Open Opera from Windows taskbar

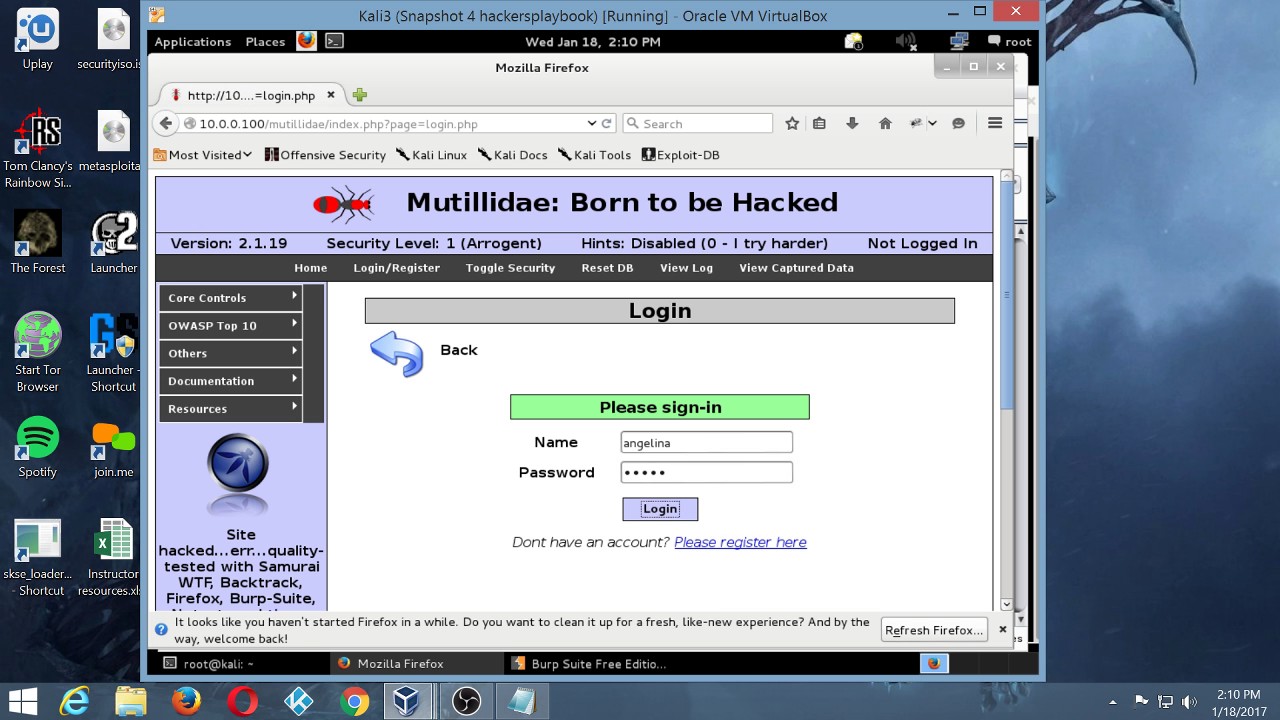click(x=242, y=701)
